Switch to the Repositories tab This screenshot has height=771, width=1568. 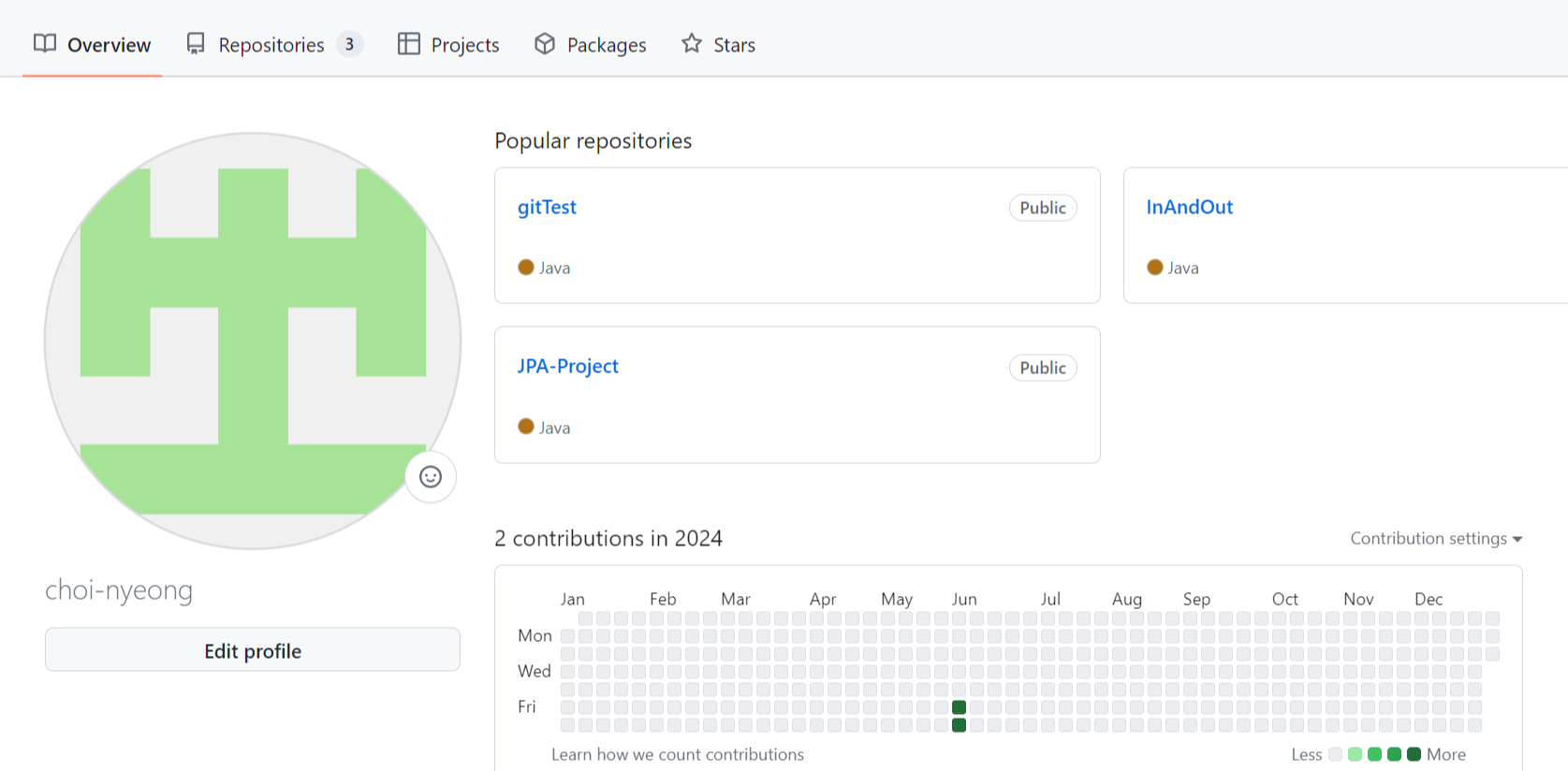click(274, 45)
